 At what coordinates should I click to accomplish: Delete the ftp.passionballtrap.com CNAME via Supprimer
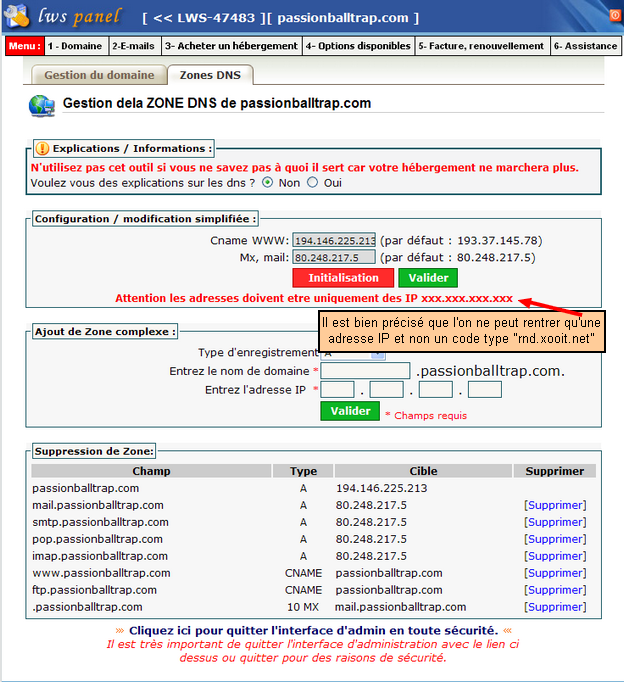pyautogui.click(x=555, y=590)
